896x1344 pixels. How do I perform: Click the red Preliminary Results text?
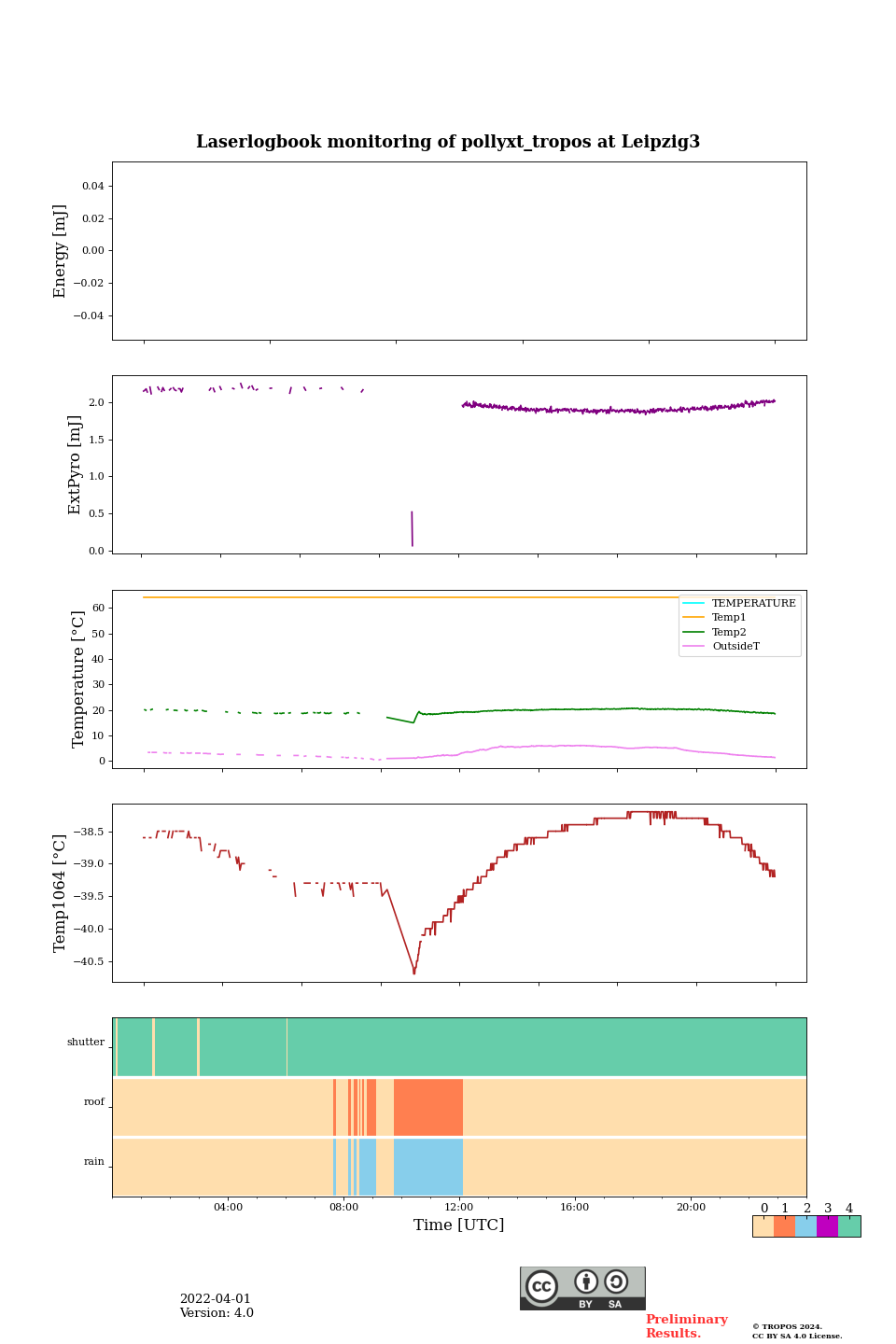coord(686,1326)
